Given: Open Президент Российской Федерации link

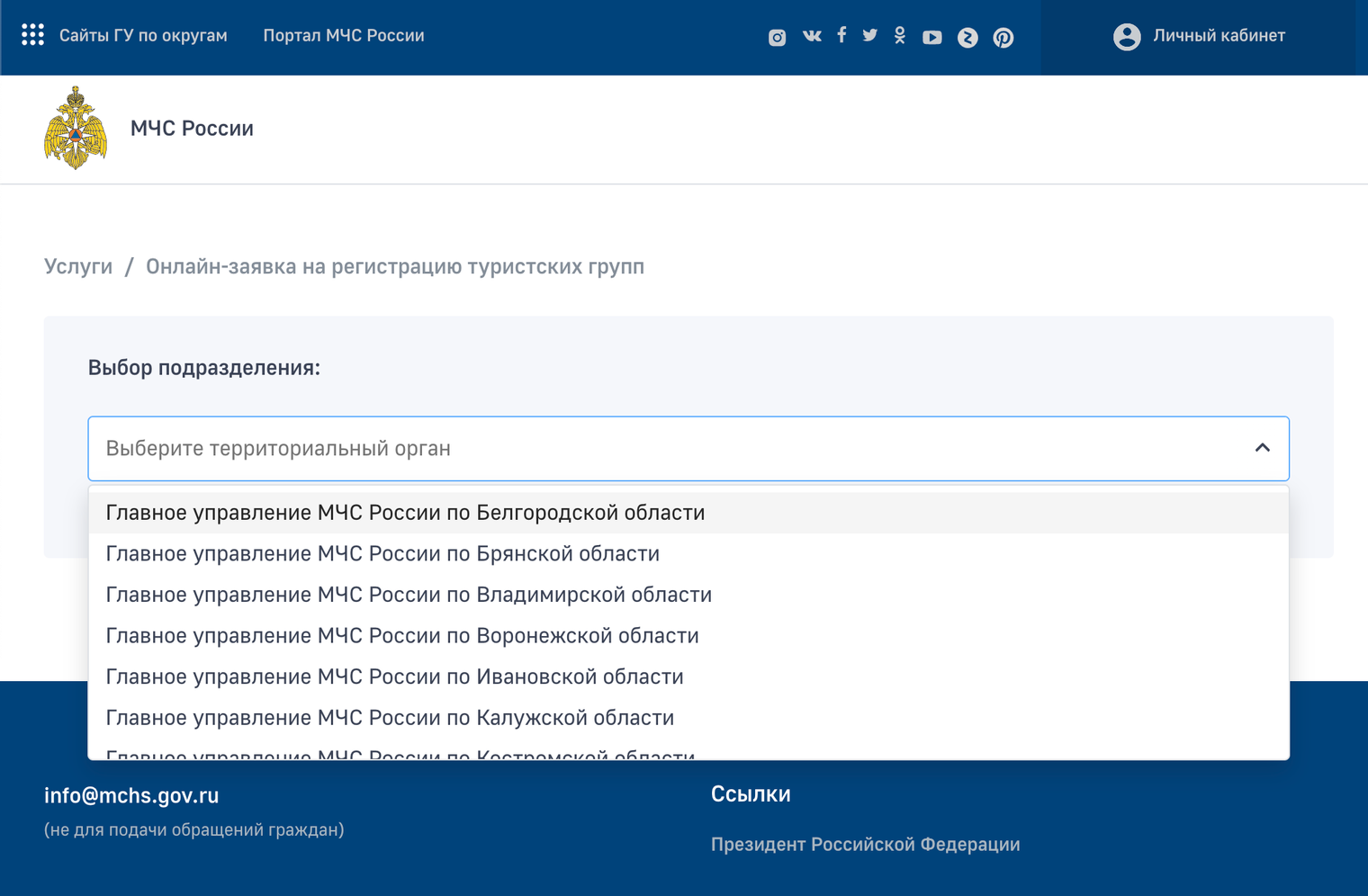Looking at the screenshot, I should 865,845.
